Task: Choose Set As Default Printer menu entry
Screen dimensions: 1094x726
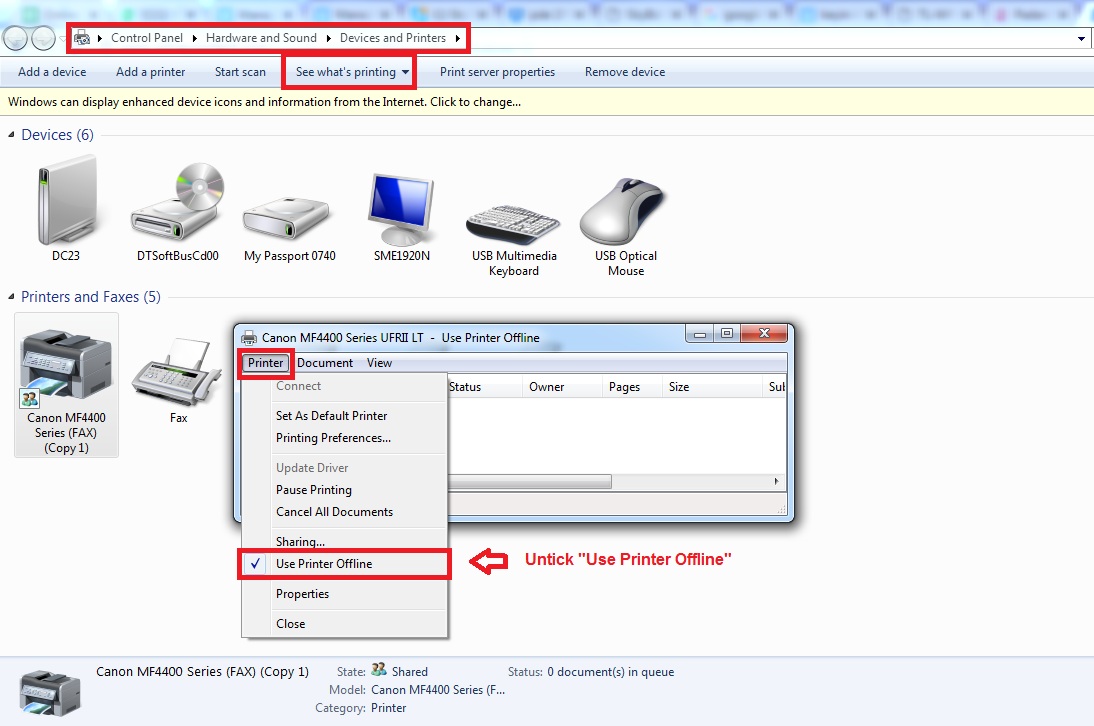Action: tap(344, 416)
